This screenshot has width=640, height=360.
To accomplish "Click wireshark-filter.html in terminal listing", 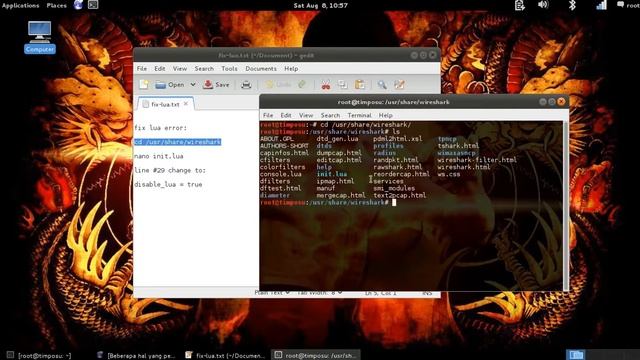I will click(477, 160).
